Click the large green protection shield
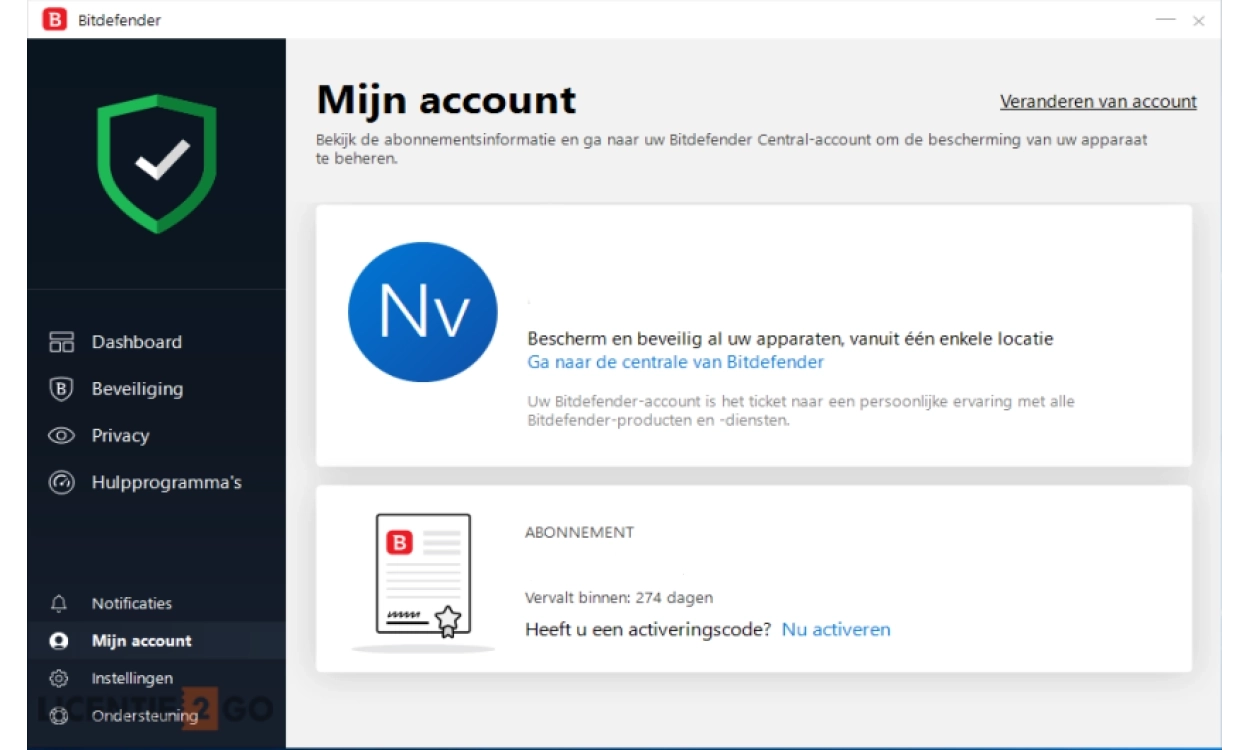This screenshot has width=1250, height=750. [x=156, y=163]
